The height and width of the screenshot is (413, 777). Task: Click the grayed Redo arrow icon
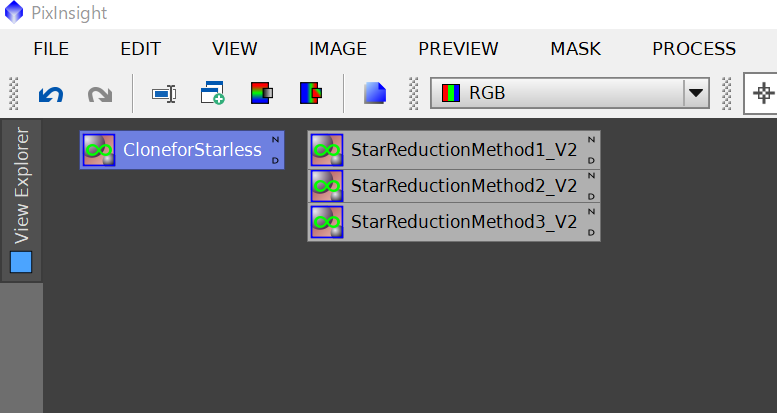point(100,94)
